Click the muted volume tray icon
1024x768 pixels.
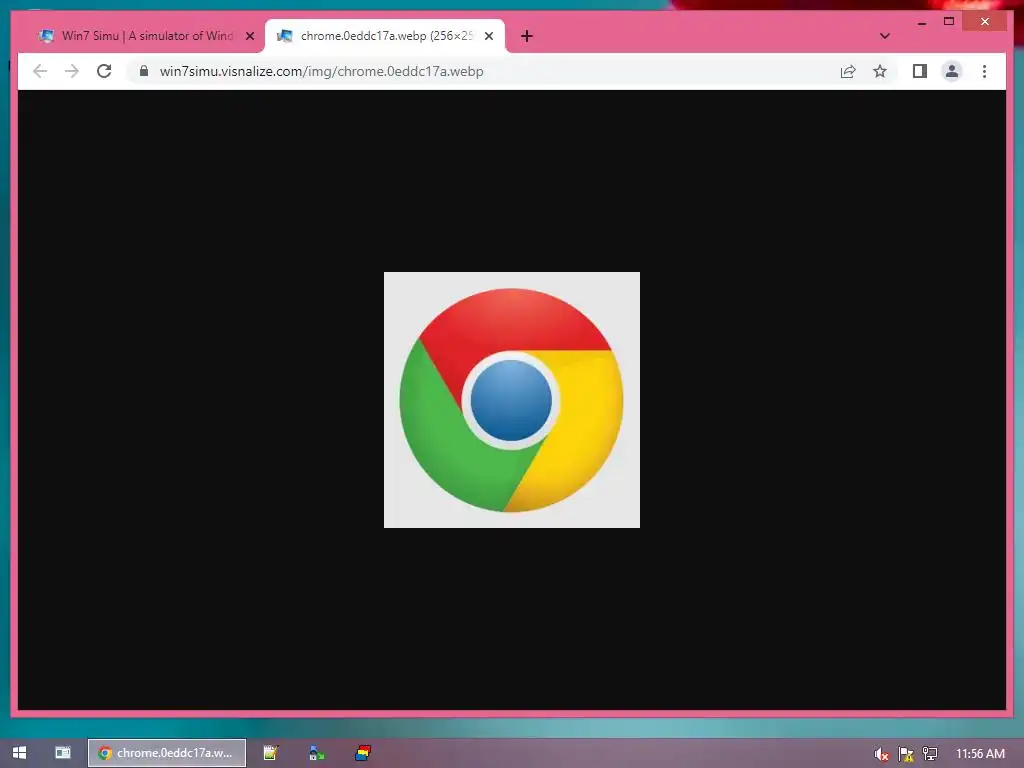881,754
